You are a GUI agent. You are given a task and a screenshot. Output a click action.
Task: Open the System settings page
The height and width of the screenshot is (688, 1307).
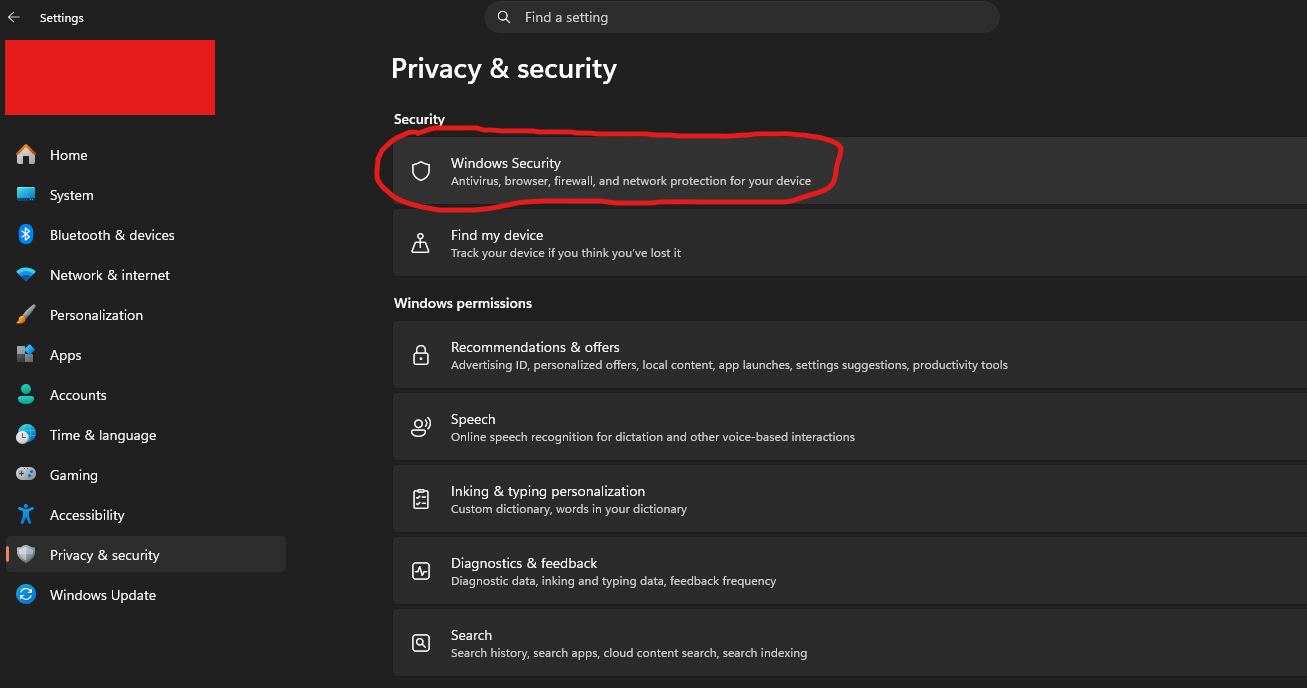pyautogui.click(x=72, y=195)
